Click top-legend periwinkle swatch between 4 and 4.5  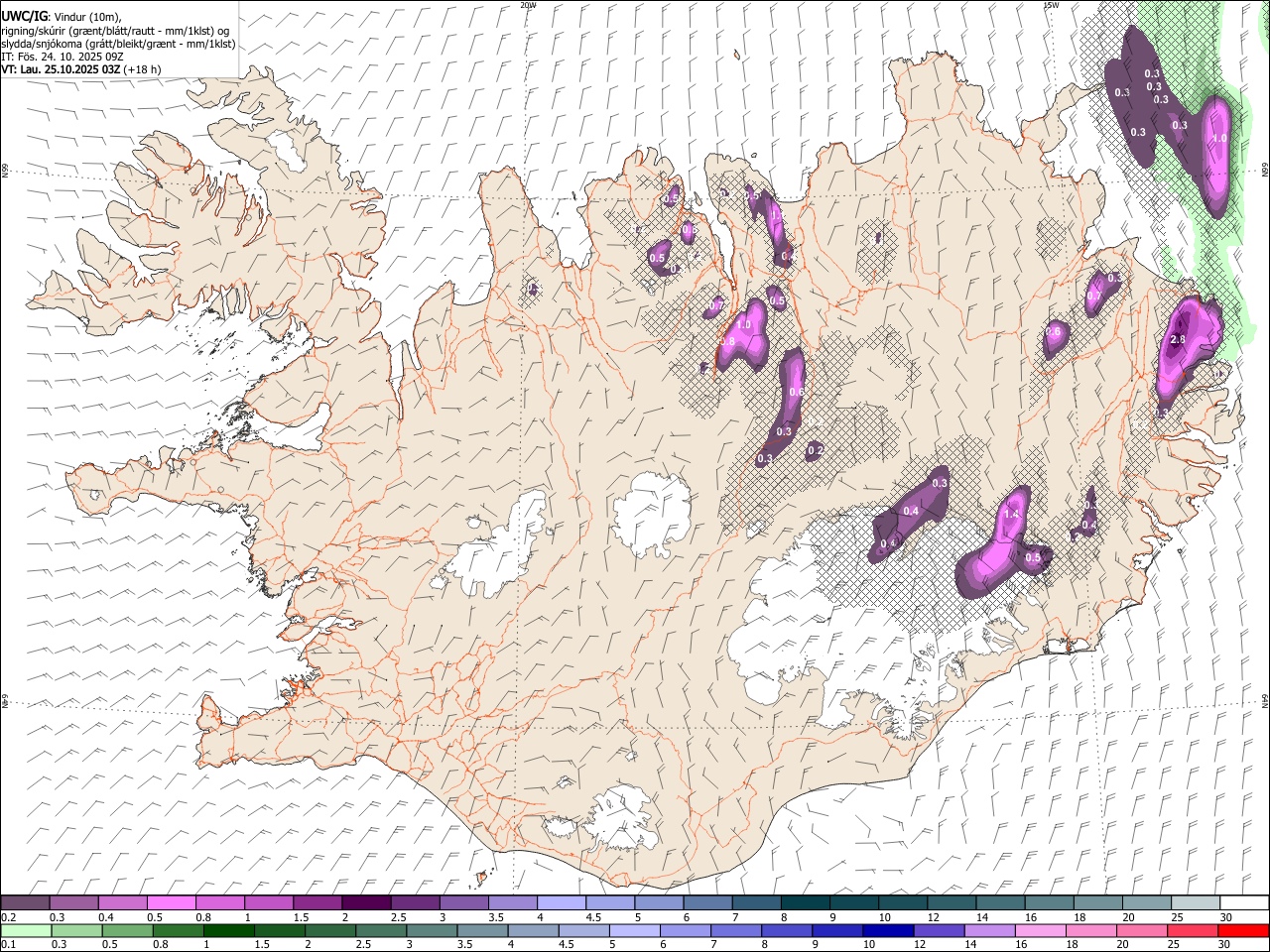click(x=561, y=902)
